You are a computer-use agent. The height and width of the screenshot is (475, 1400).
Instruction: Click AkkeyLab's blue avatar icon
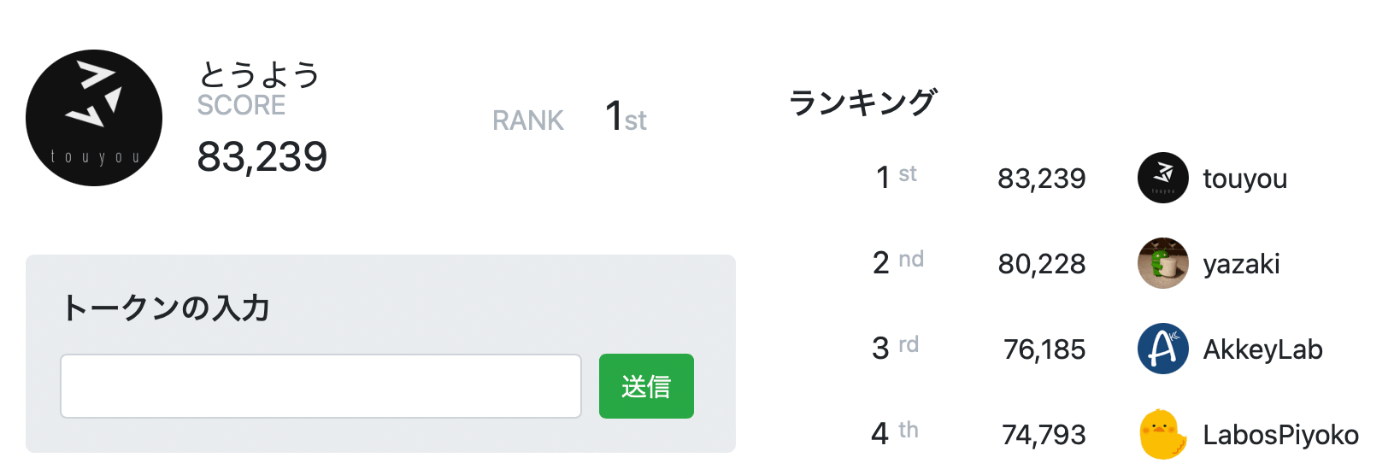(1163, 349)
